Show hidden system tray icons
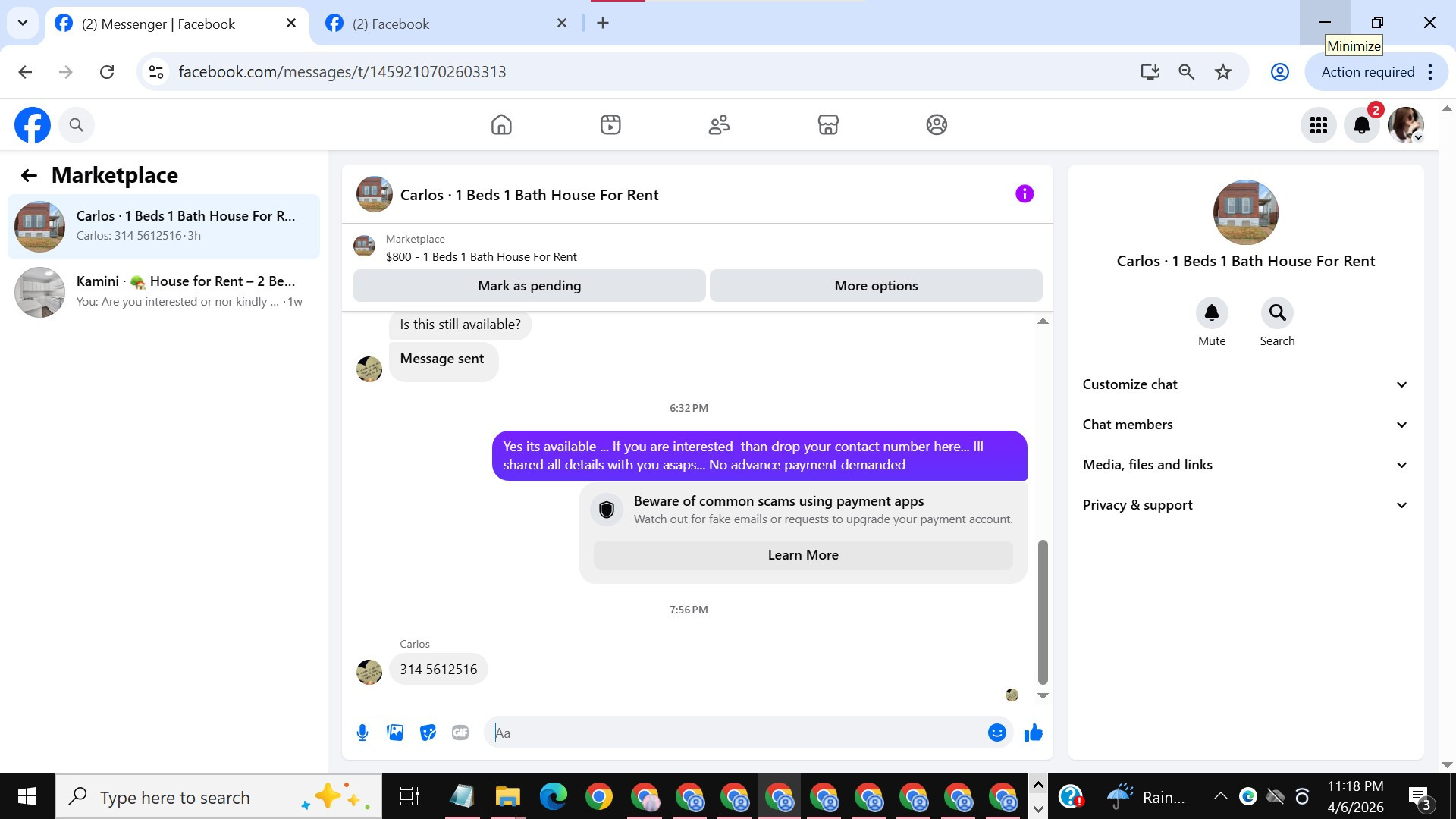The width and height of the screenshot is (1456, 819). coord(1220,796)
